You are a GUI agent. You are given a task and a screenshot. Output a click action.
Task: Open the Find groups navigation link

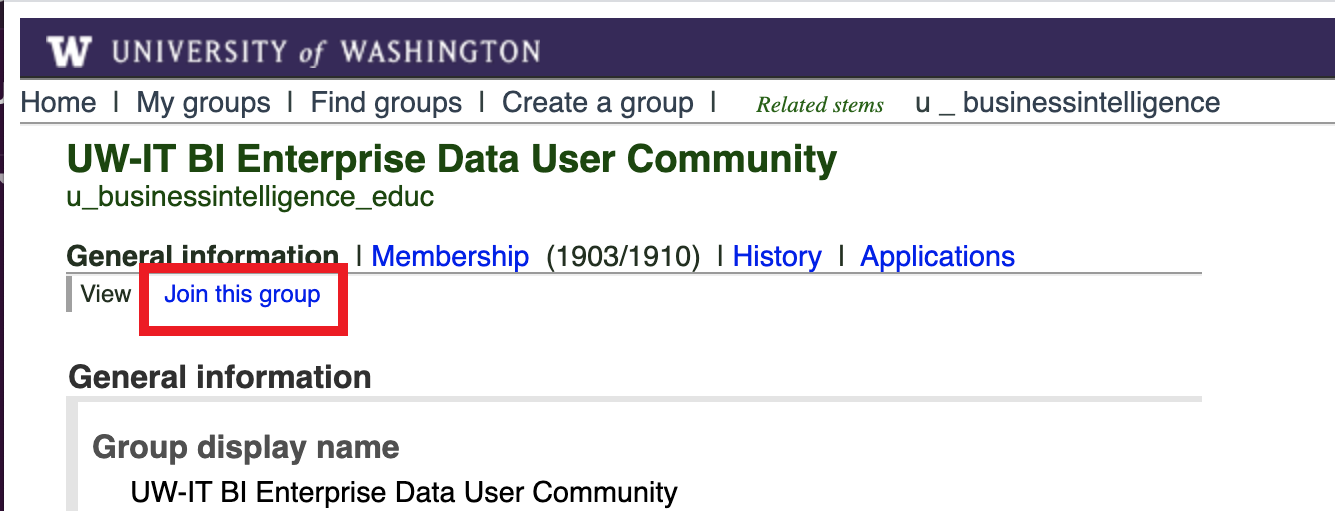click(386, 103)
